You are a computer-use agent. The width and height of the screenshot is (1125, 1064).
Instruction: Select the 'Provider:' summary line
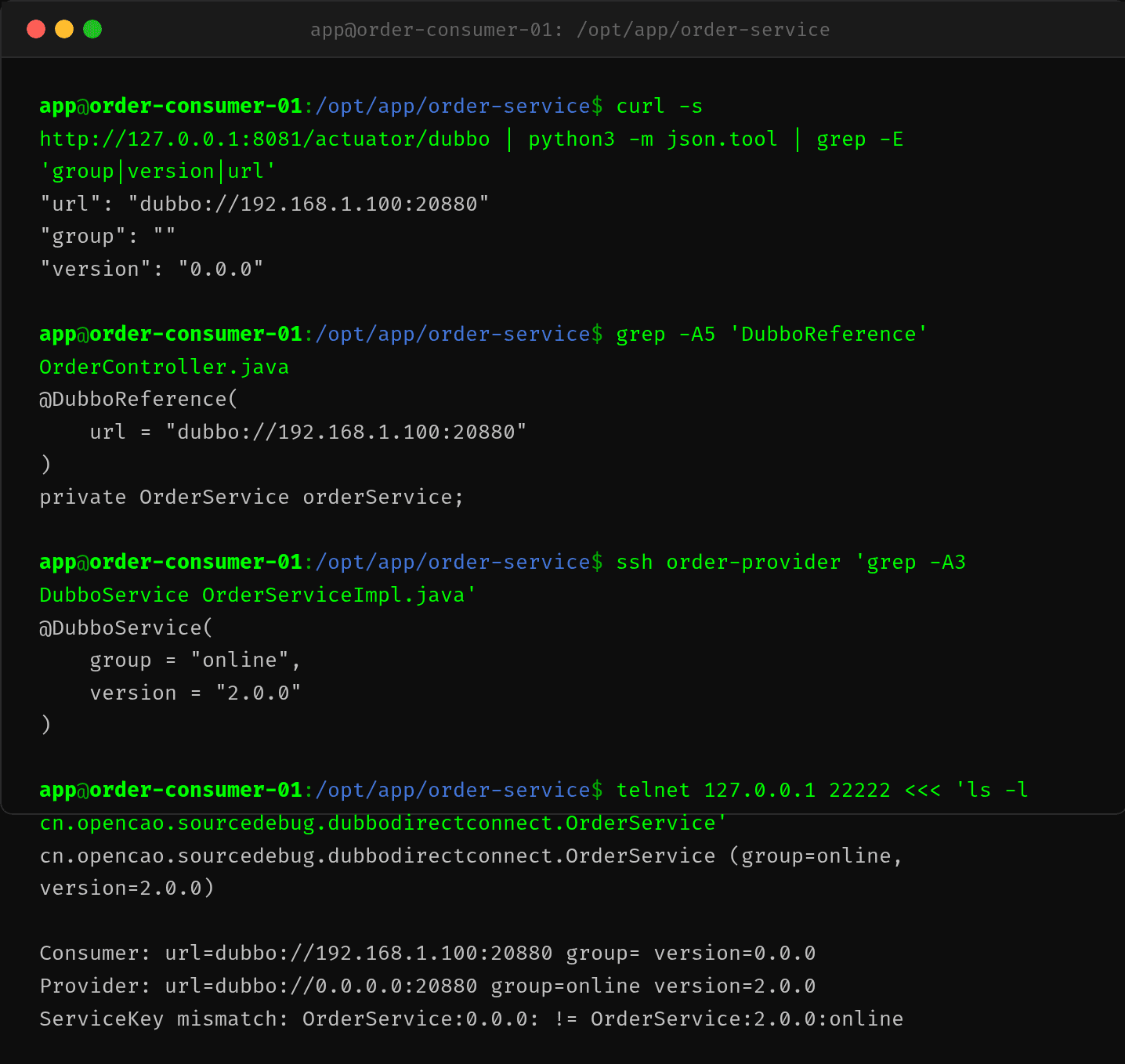coord(428,986)
